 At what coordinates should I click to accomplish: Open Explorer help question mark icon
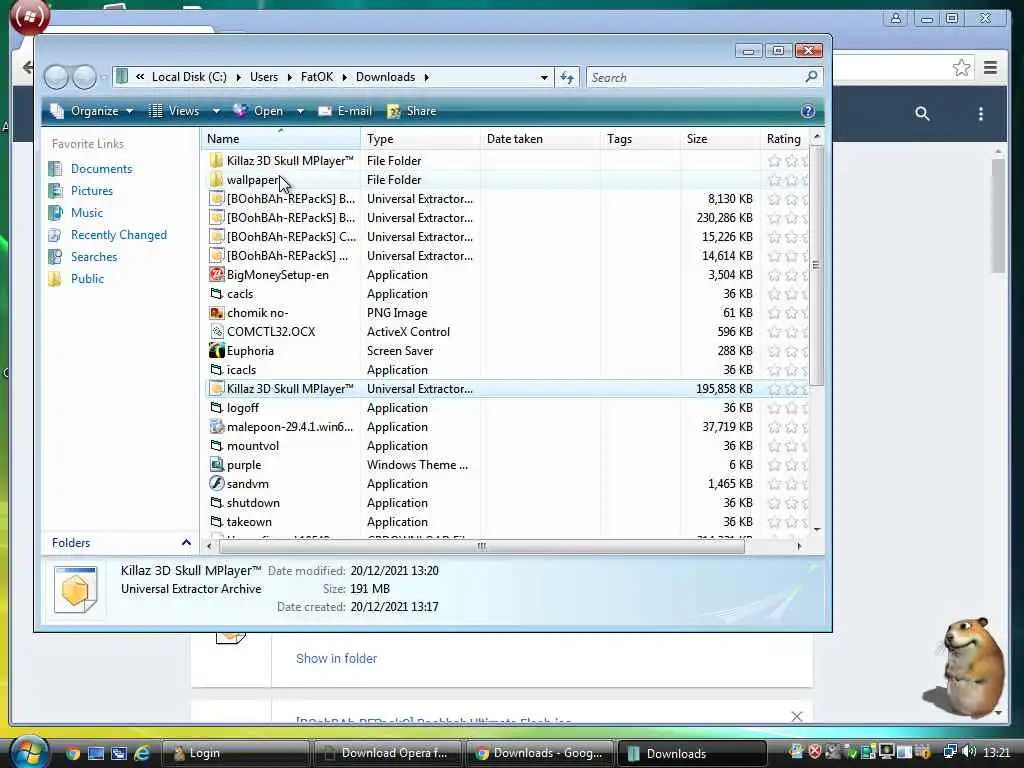coord(808,111)
